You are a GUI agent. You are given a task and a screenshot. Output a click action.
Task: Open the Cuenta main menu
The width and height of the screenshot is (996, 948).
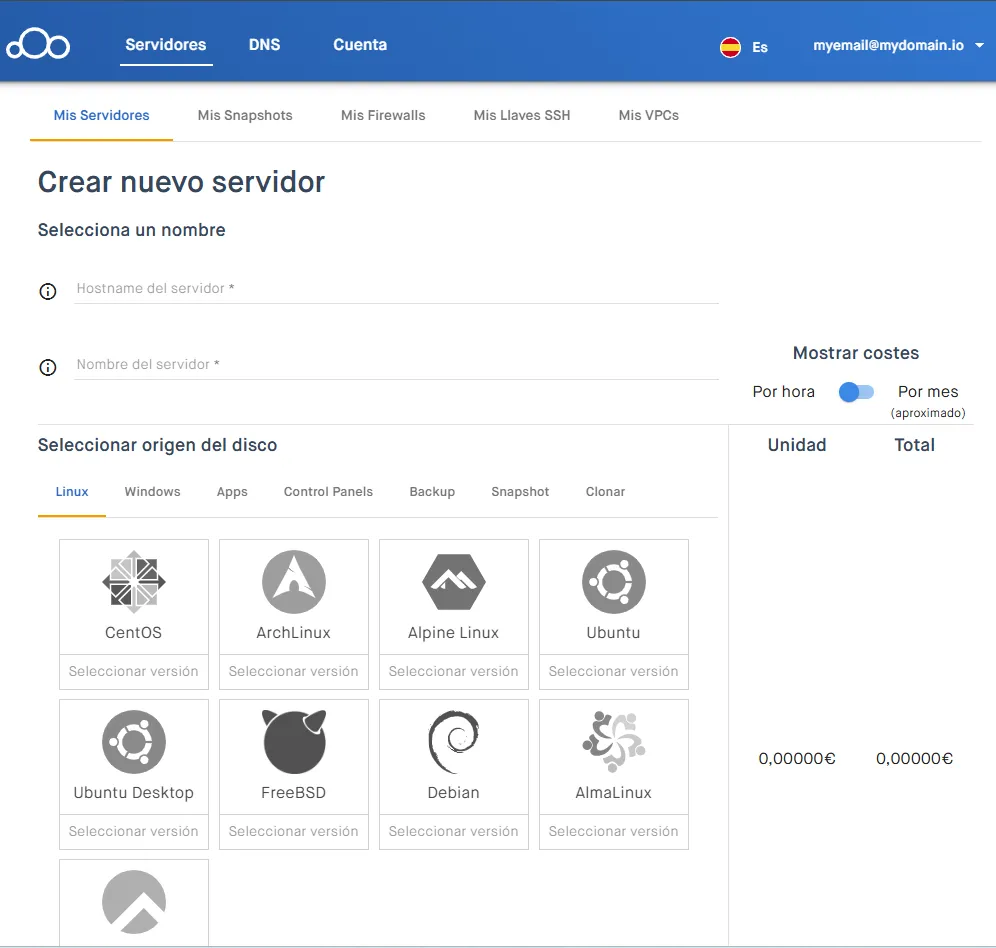pos(360,44)
